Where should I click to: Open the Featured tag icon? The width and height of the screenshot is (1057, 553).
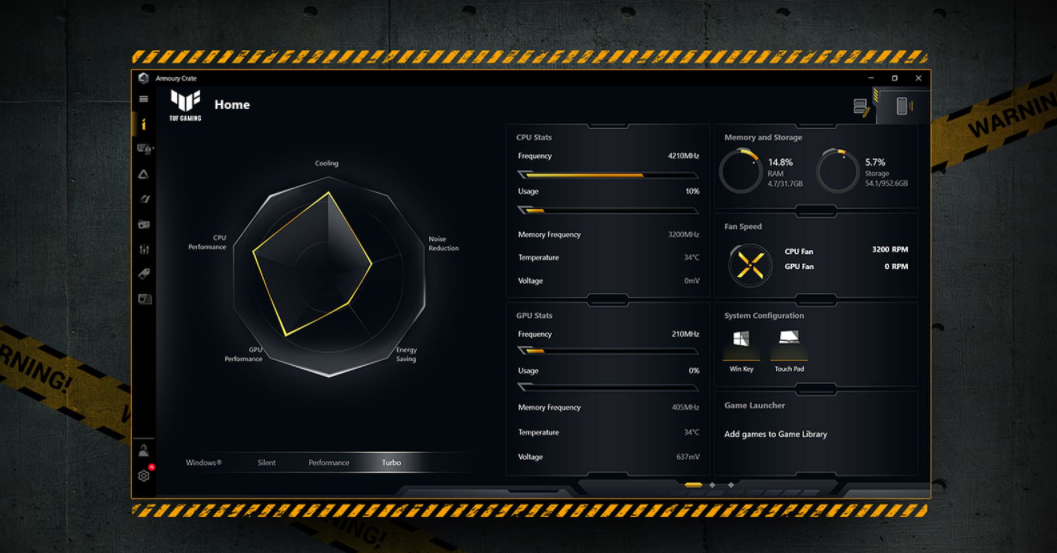(144, 274)
